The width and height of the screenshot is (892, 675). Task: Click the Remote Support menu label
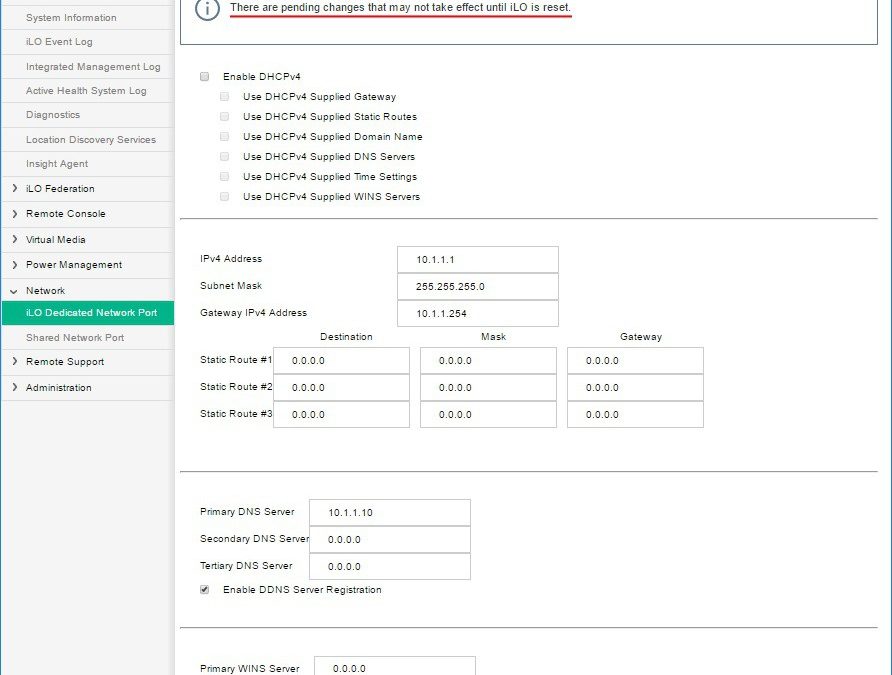click(65, 362)
